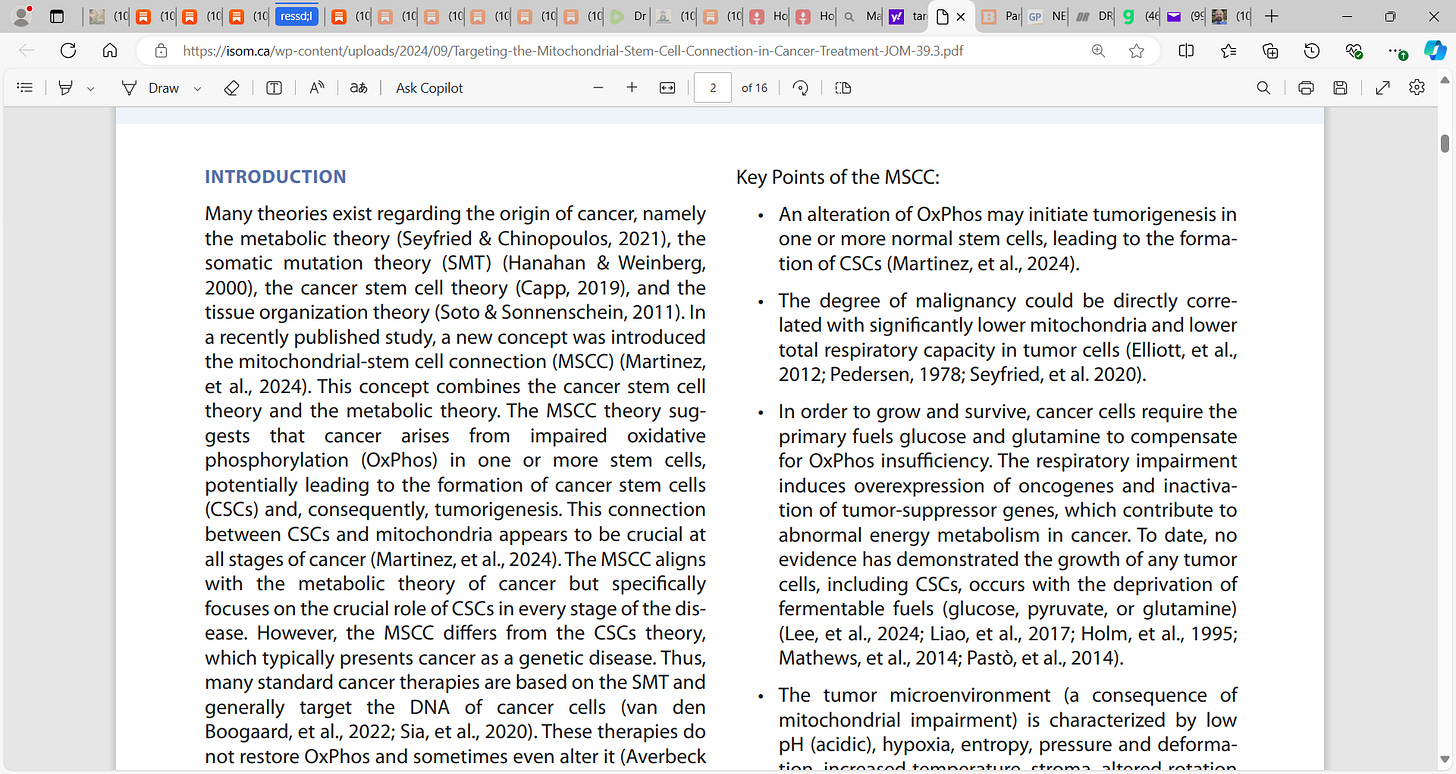Click the back navigation arrow
The image size is (1456, 774).
[26, 51]
